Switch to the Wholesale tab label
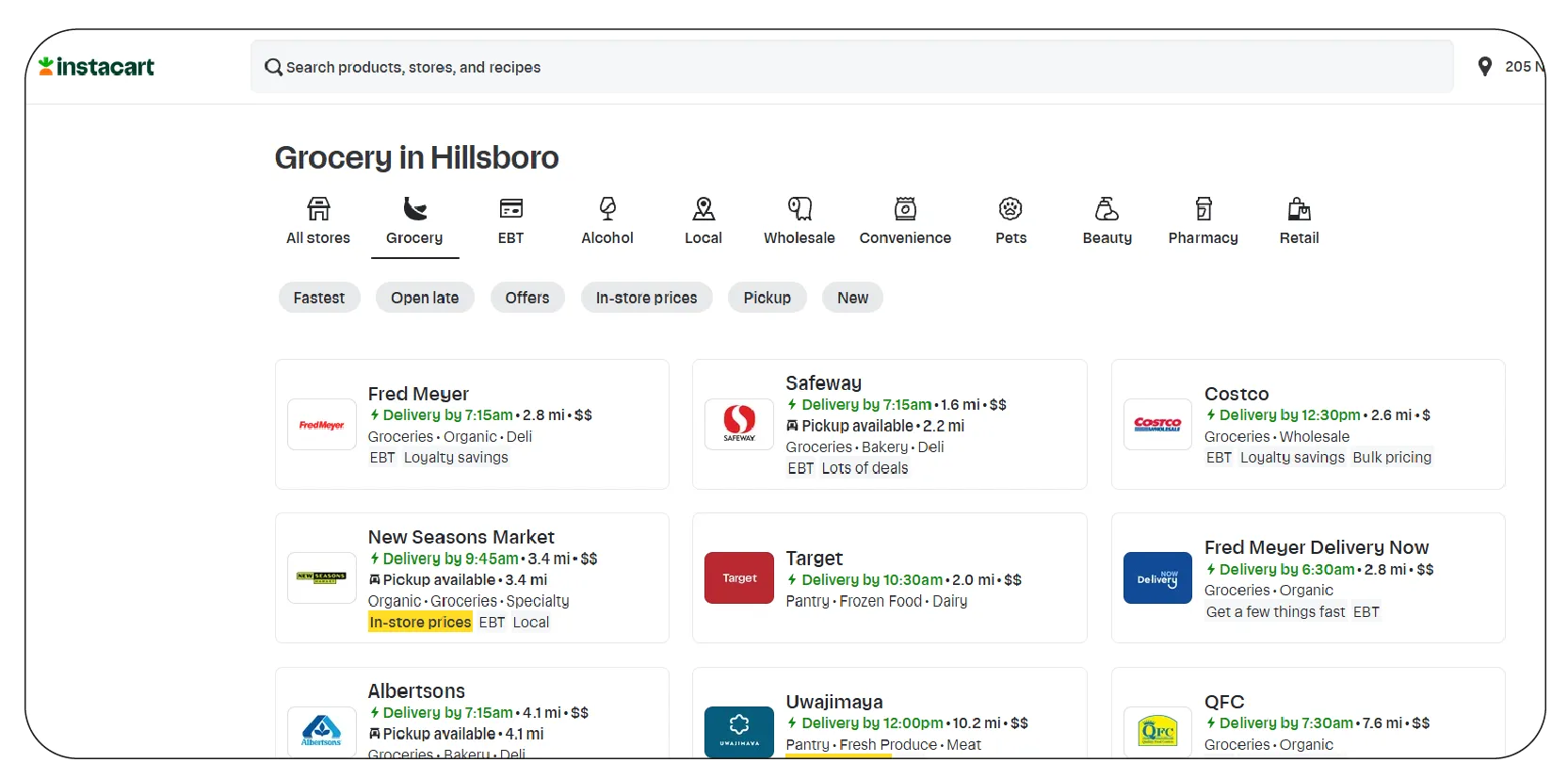The height and width of the screenshot is (779, 1568). [800, 238]
